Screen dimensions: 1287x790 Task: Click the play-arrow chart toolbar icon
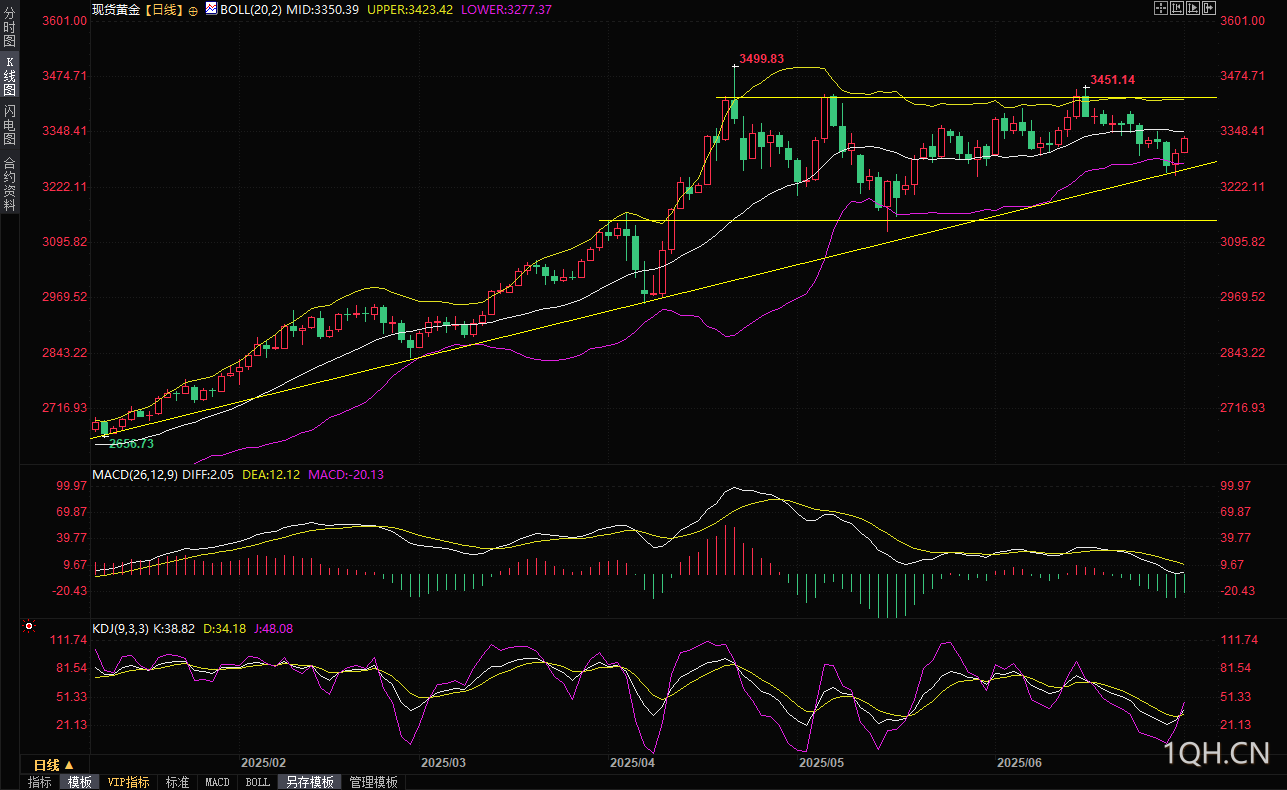pyautogui.click(x=1193, y=8)
